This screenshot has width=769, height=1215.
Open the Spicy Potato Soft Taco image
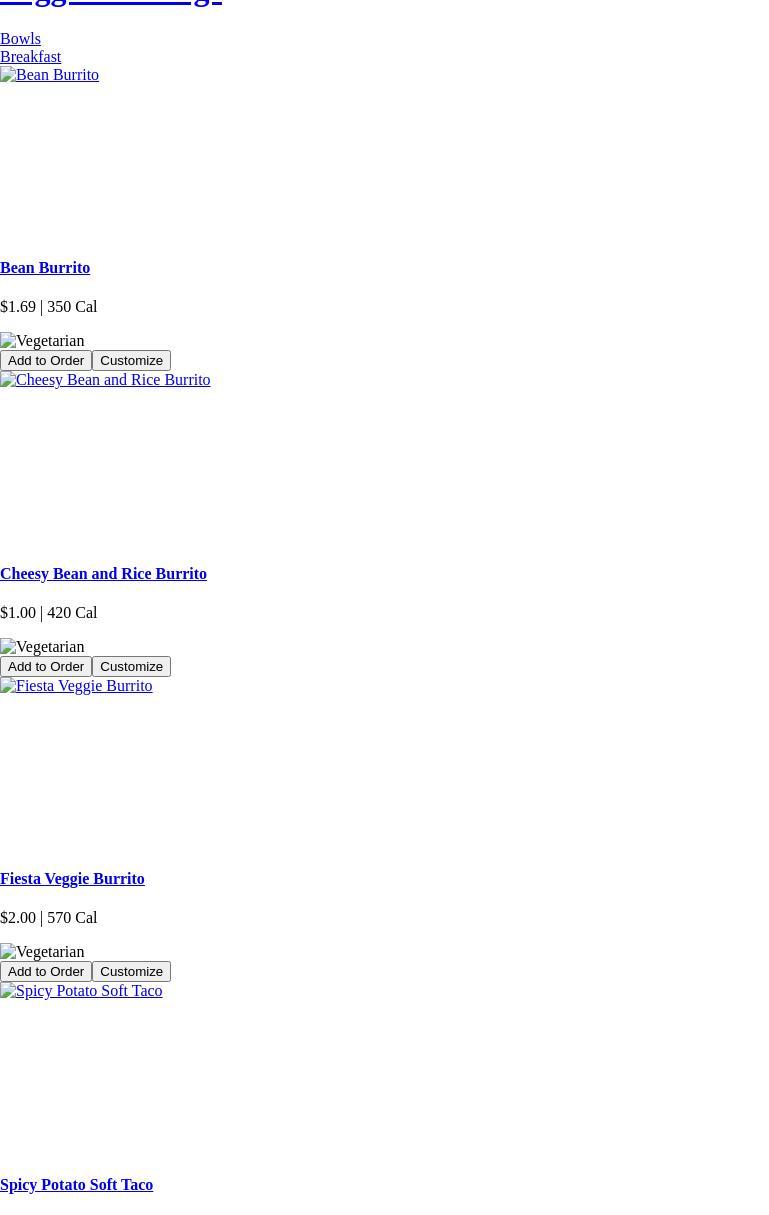click(x=81, y=991)
